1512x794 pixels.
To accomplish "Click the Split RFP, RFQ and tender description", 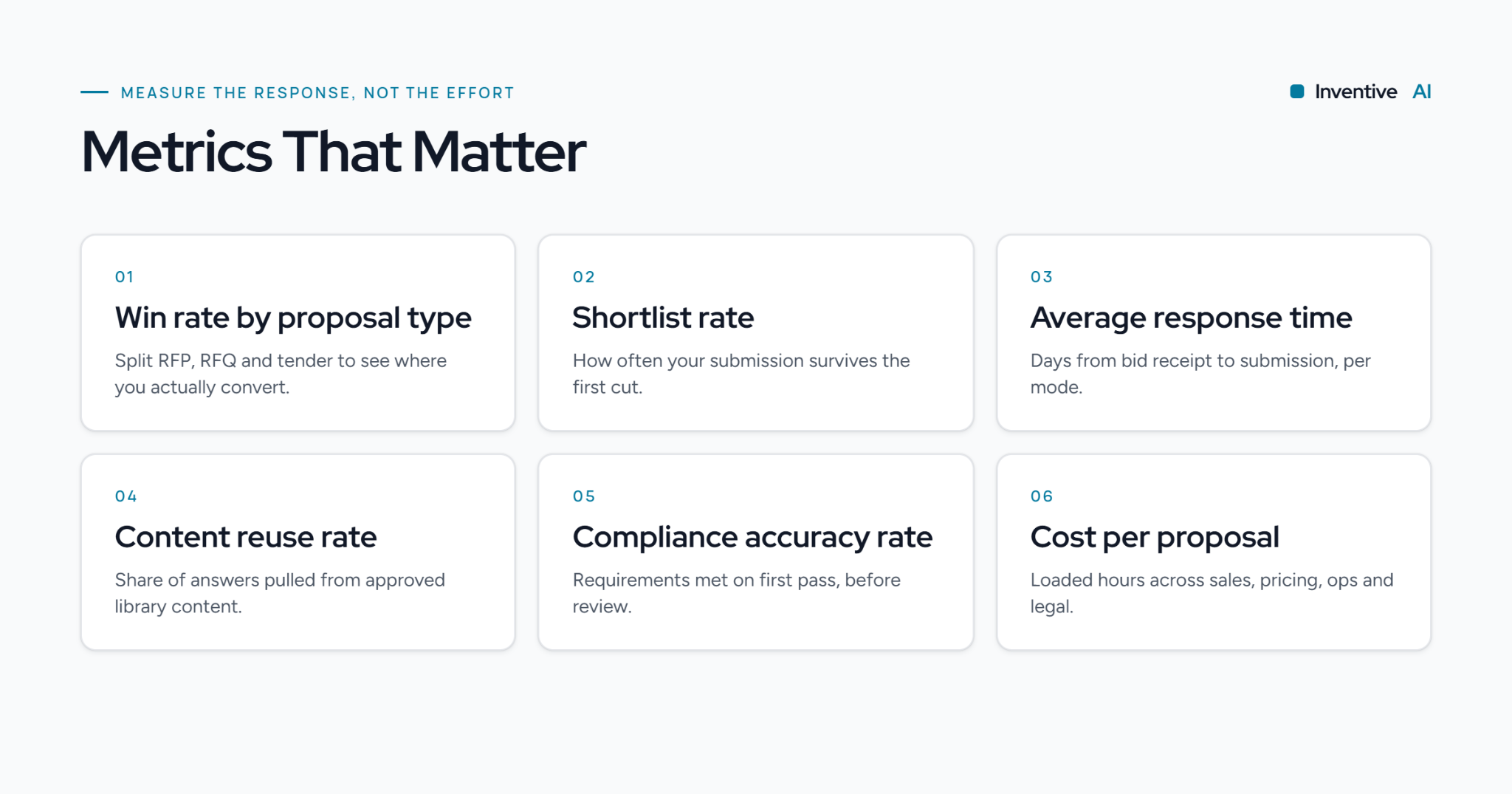I will point(281,374).
